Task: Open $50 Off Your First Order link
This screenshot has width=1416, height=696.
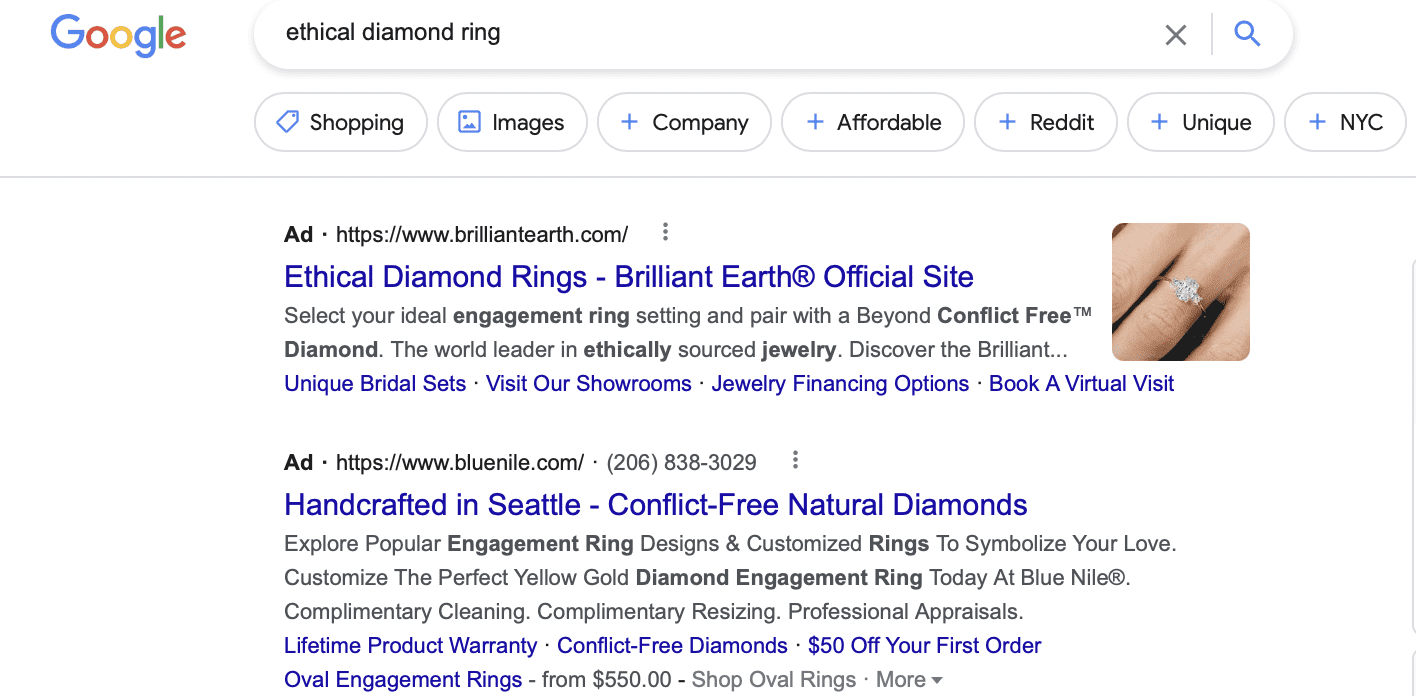Action: (x=925, y=646)
